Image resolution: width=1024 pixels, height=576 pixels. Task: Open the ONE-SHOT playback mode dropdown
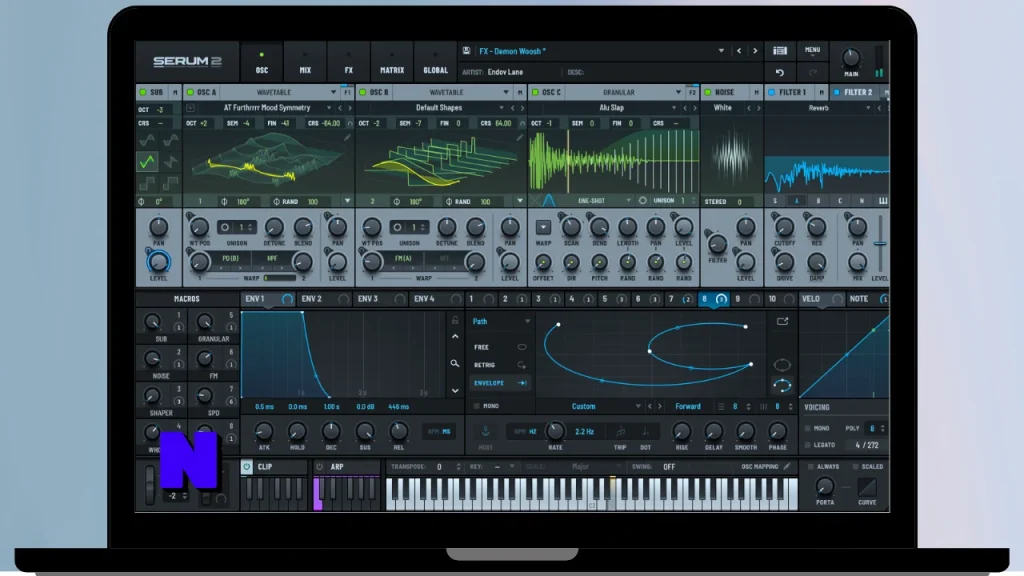[628, 200]
